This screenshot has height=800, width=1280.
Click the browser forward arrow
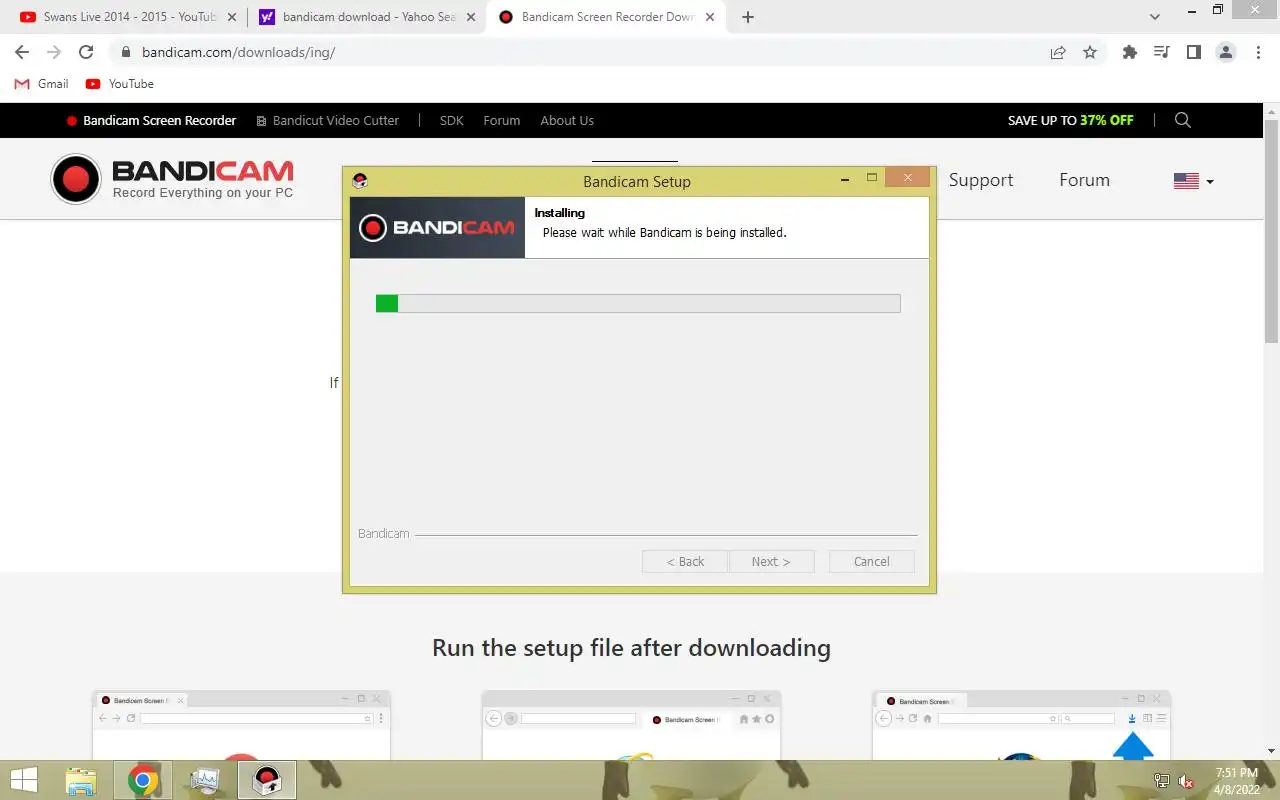click(x=54, y=52)
